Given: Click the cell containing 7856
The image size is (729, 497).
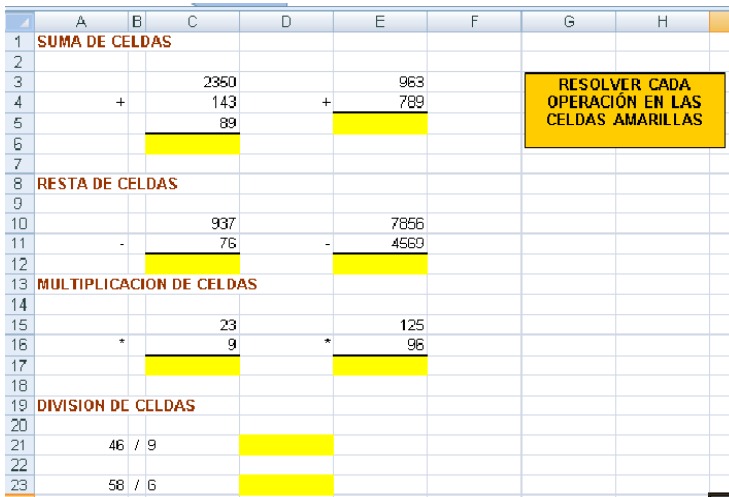Looking at the screenshot, I should pyautogui.click(x=379, y=224).
